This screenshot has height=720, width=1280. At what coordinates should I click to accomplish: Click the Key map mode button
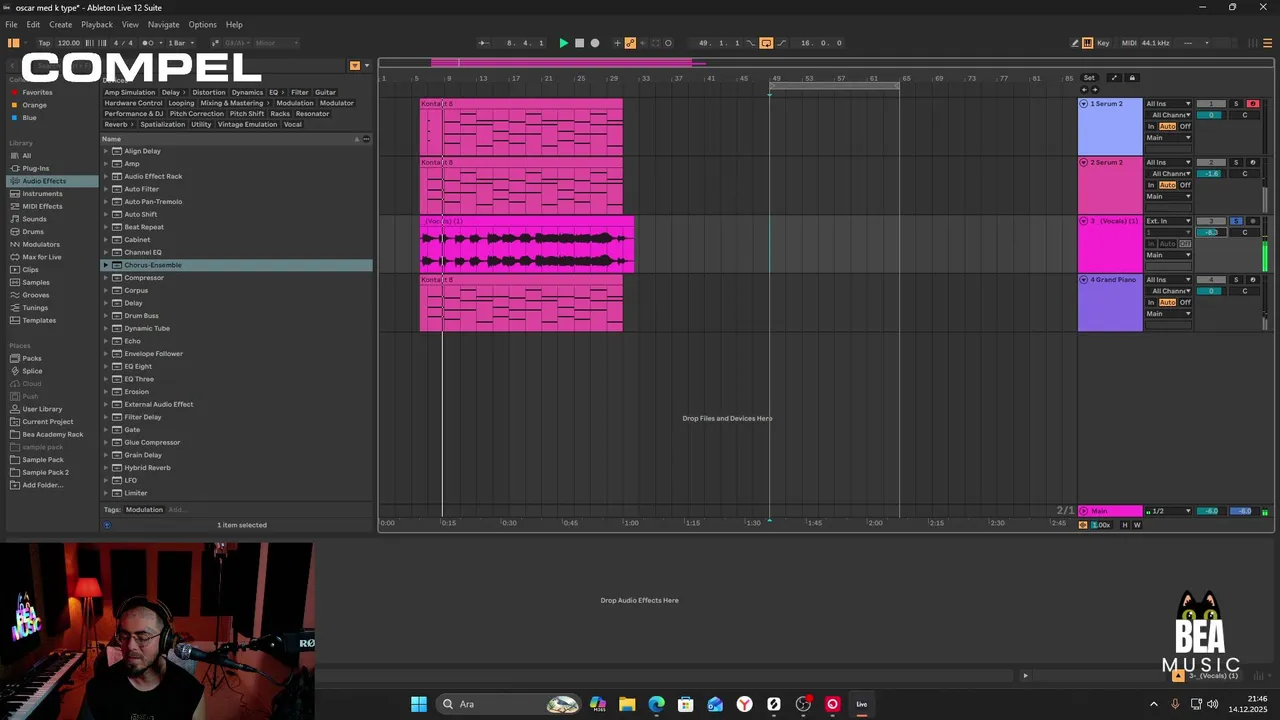pyautogui.click(x=1103, y=43)
